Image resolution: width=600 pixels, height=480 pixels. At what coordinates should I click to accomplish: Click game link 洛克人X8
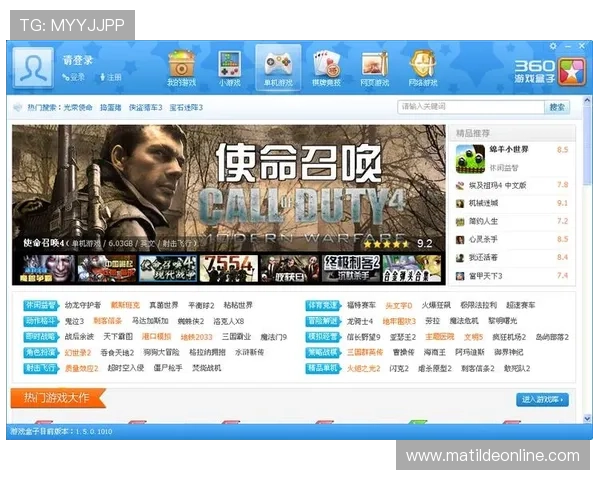pos(229,321)
